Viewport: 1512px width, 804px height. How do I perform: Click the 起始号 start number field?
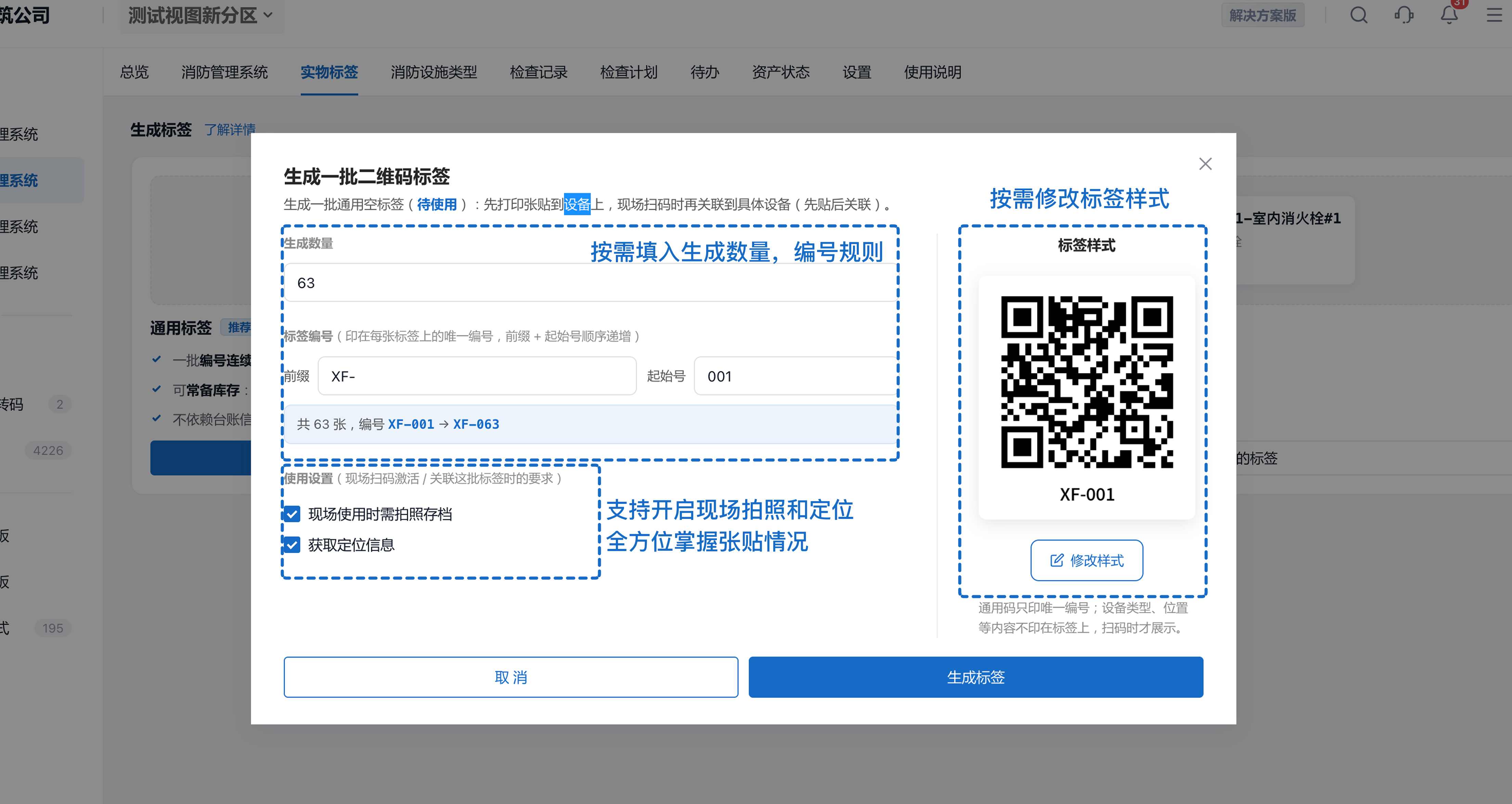[796, 376]
